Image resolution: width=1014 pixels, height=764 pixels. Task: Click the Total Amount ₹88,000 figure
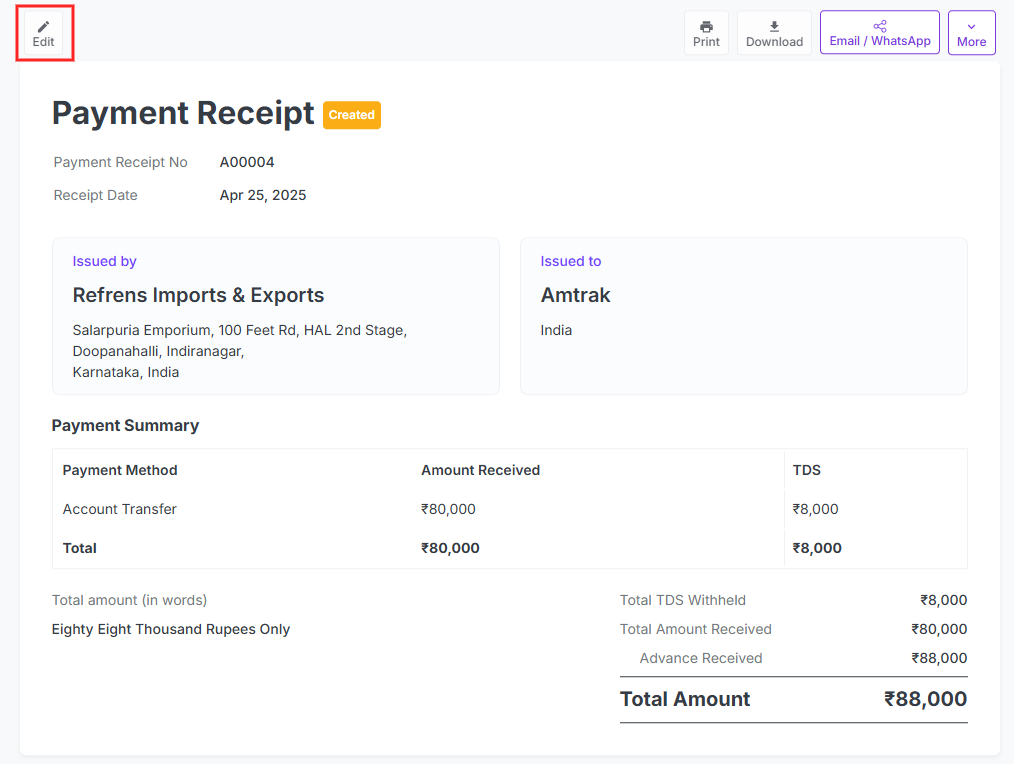[925, 699]
